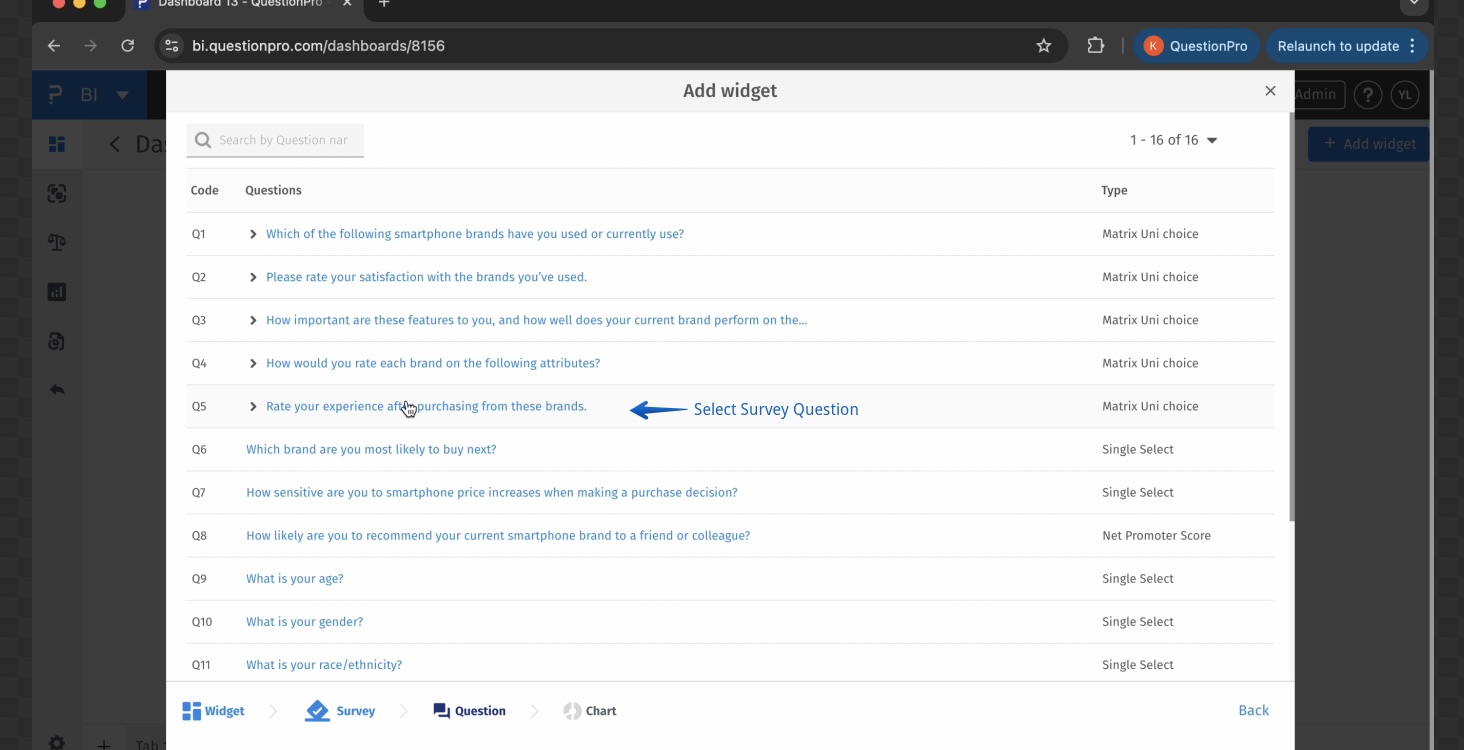Expand question Q1 smartphone brands row

tap(253, 234)
